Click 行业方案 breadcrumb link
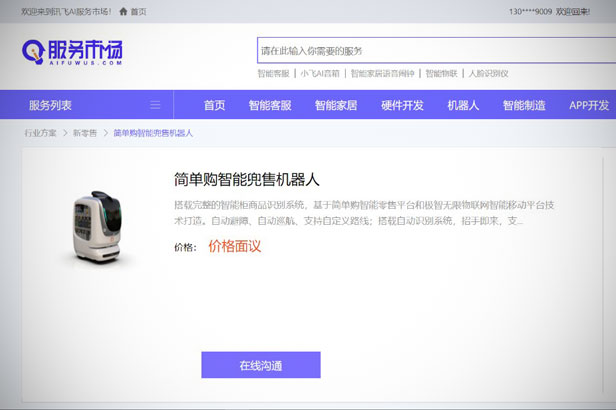The width and height of the screenshot is (616, 410). coord(40,133)
